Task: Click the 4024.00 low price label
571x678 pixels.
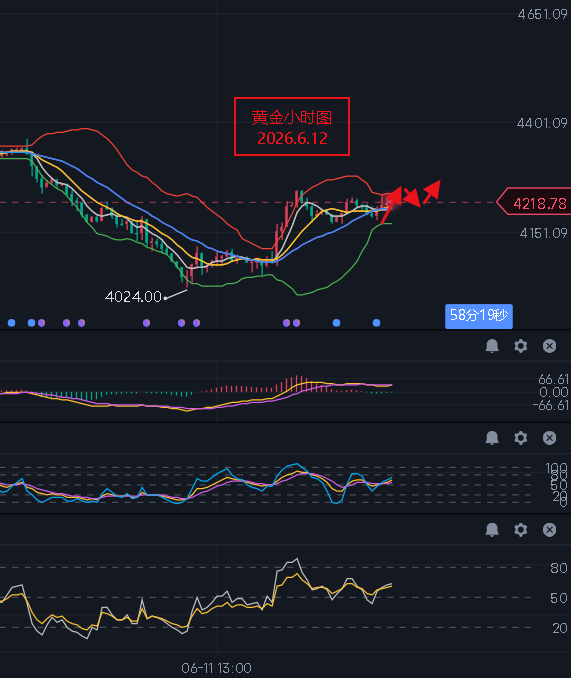Action: (x=133, y=297)
